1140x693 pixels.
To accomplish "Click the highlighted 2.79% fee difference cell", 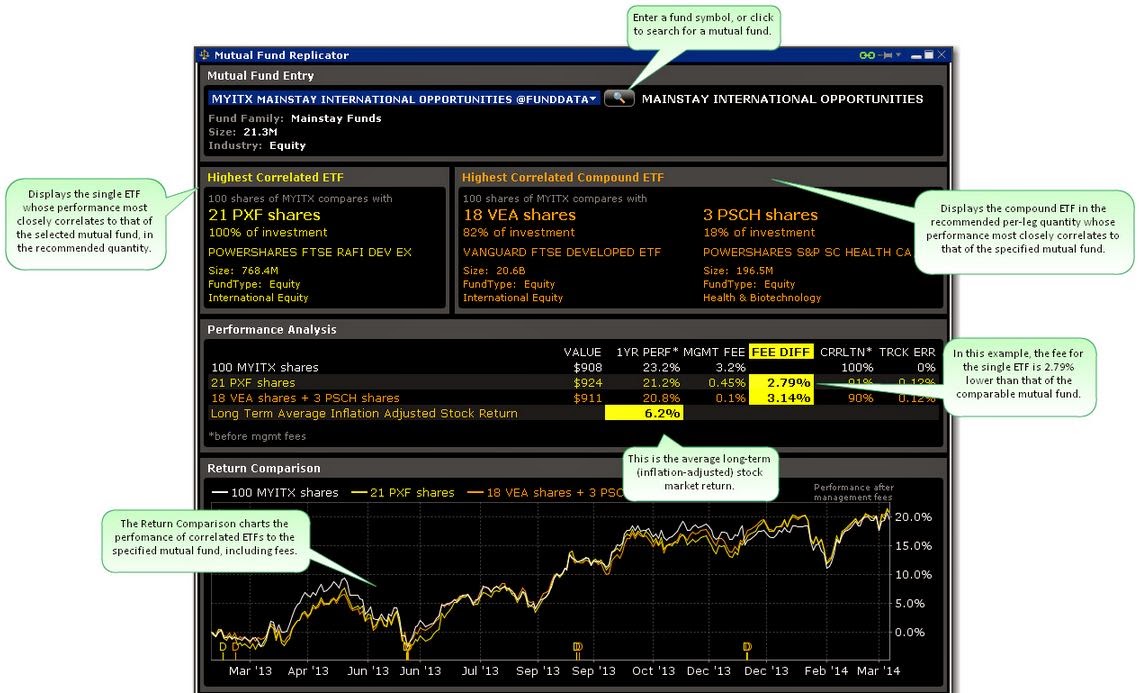I will coord(781,382).
